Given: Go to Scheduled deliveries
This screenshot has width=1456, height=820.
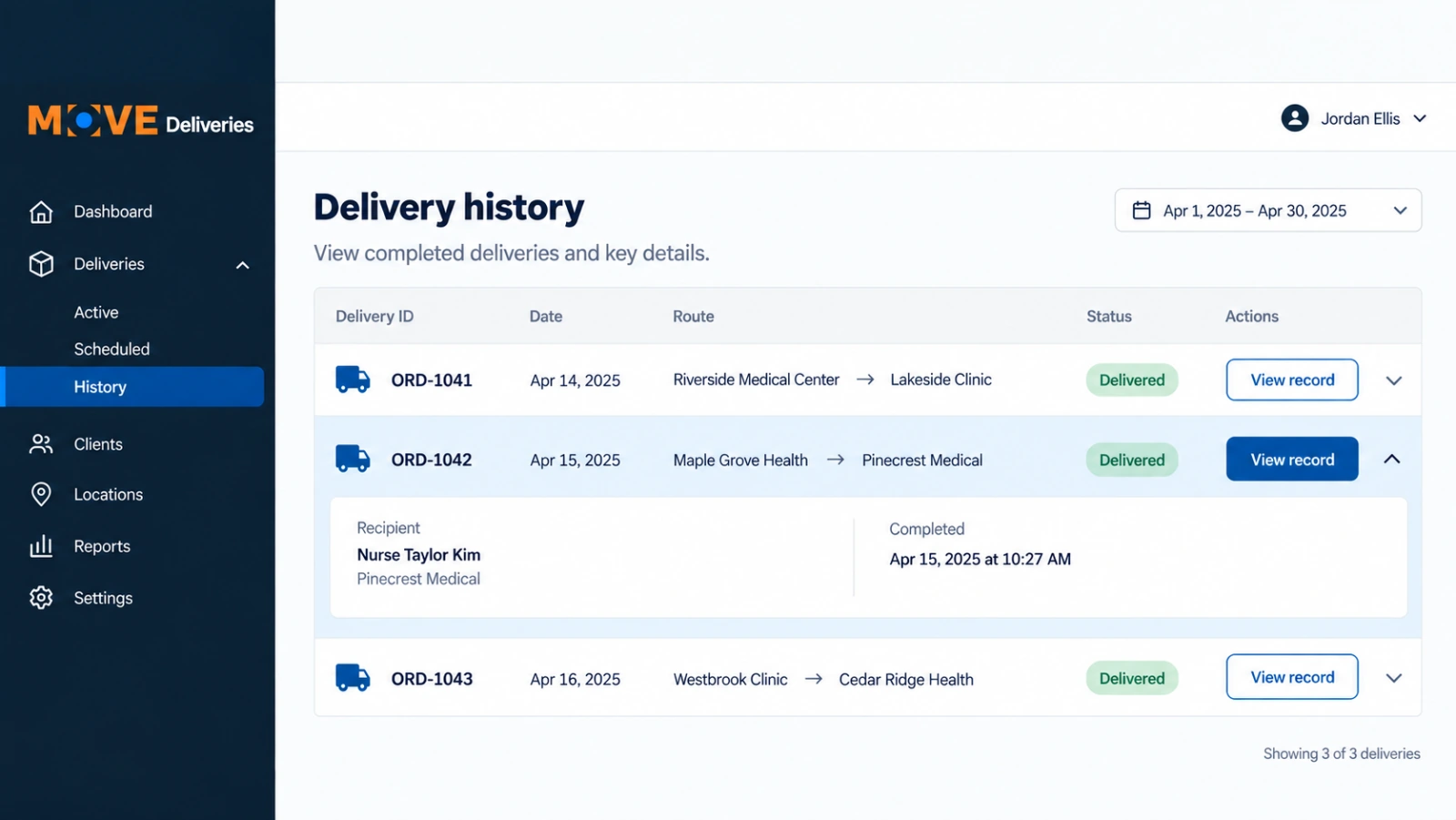Looking at the screenshot, I should point(112,349).
